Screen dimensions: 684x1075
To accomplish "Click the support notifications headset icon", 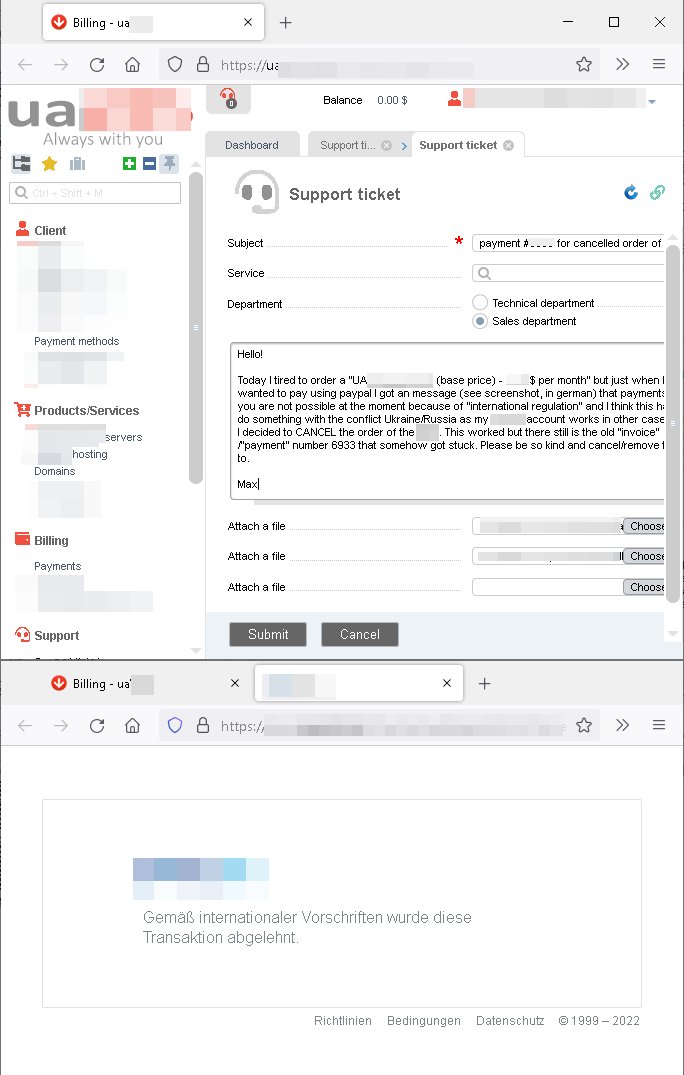I will tap(228, 98).
